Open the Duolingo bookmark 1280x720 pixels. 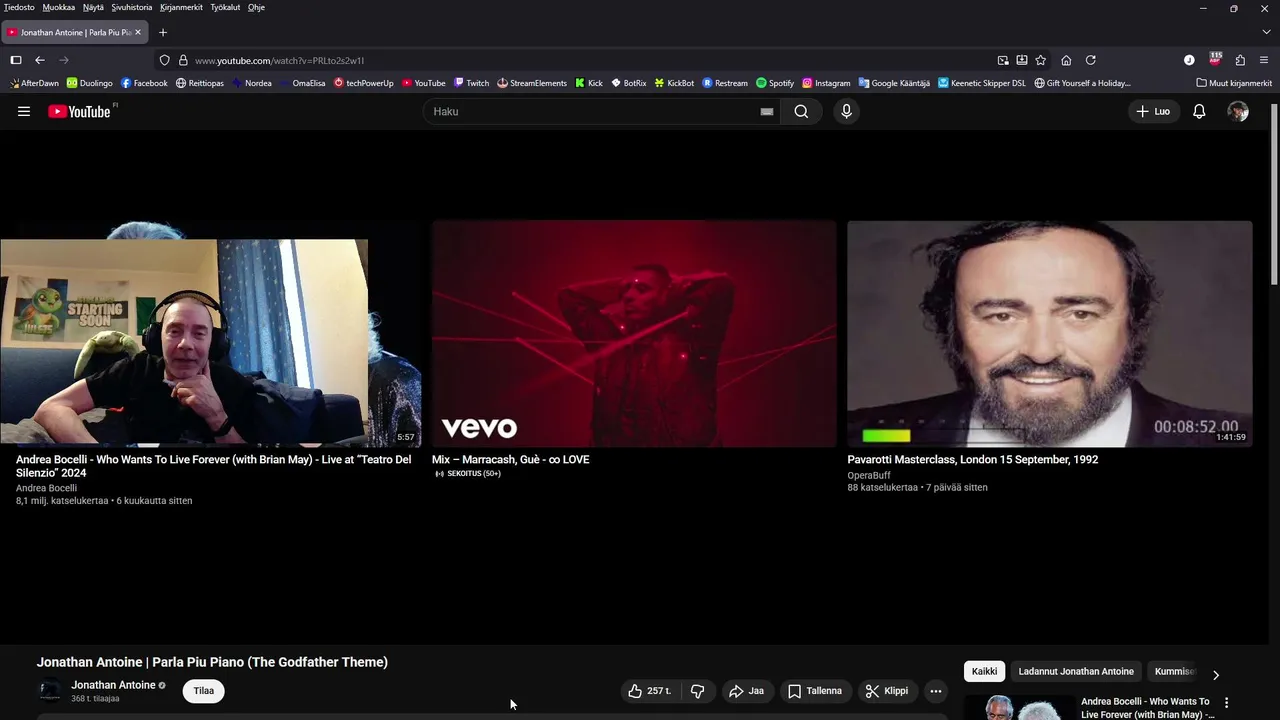pyautogui.click(x=89, y=83)
